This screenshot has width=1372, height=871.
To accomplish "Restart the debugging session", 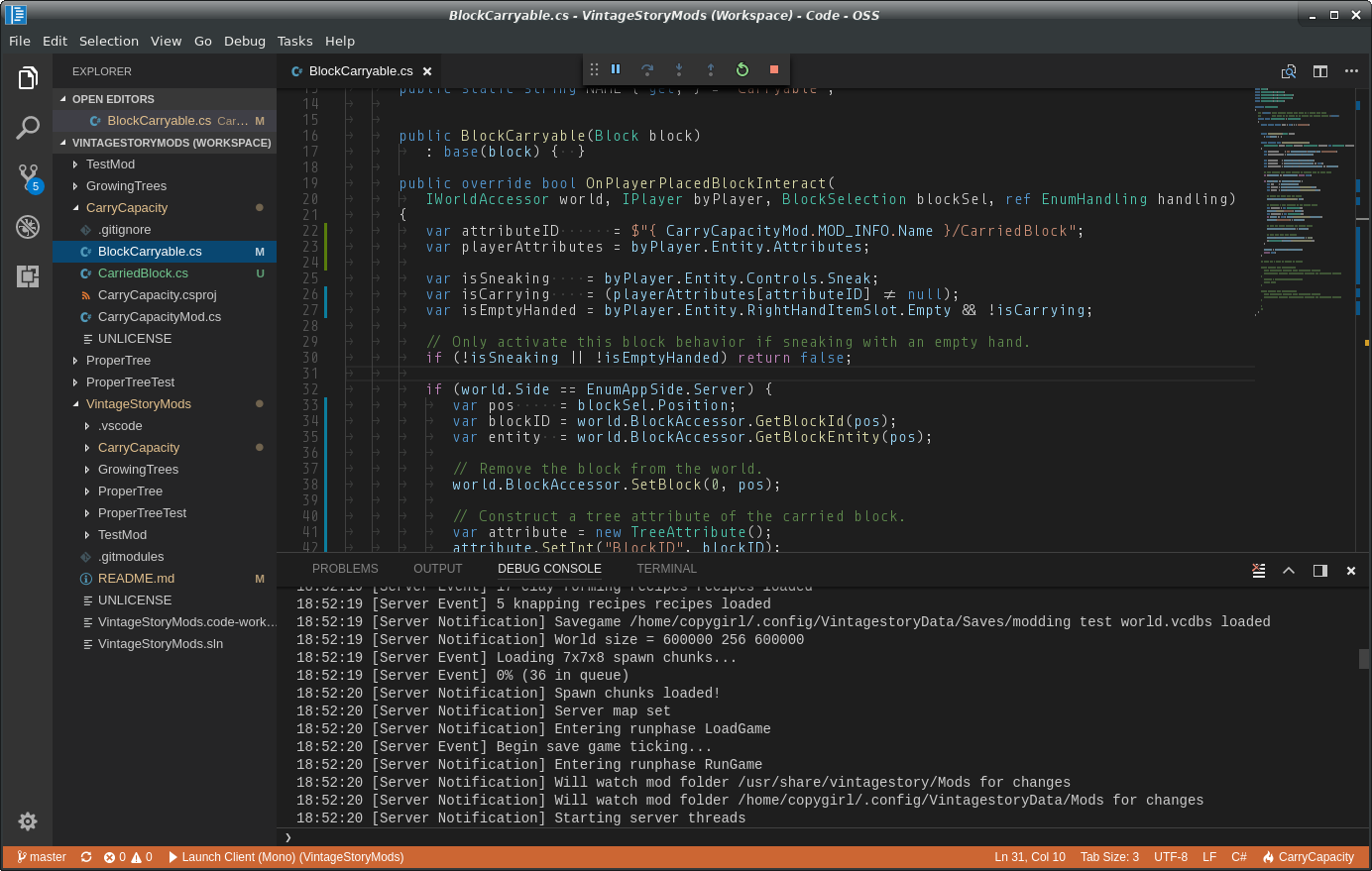I will pos(743,69).
